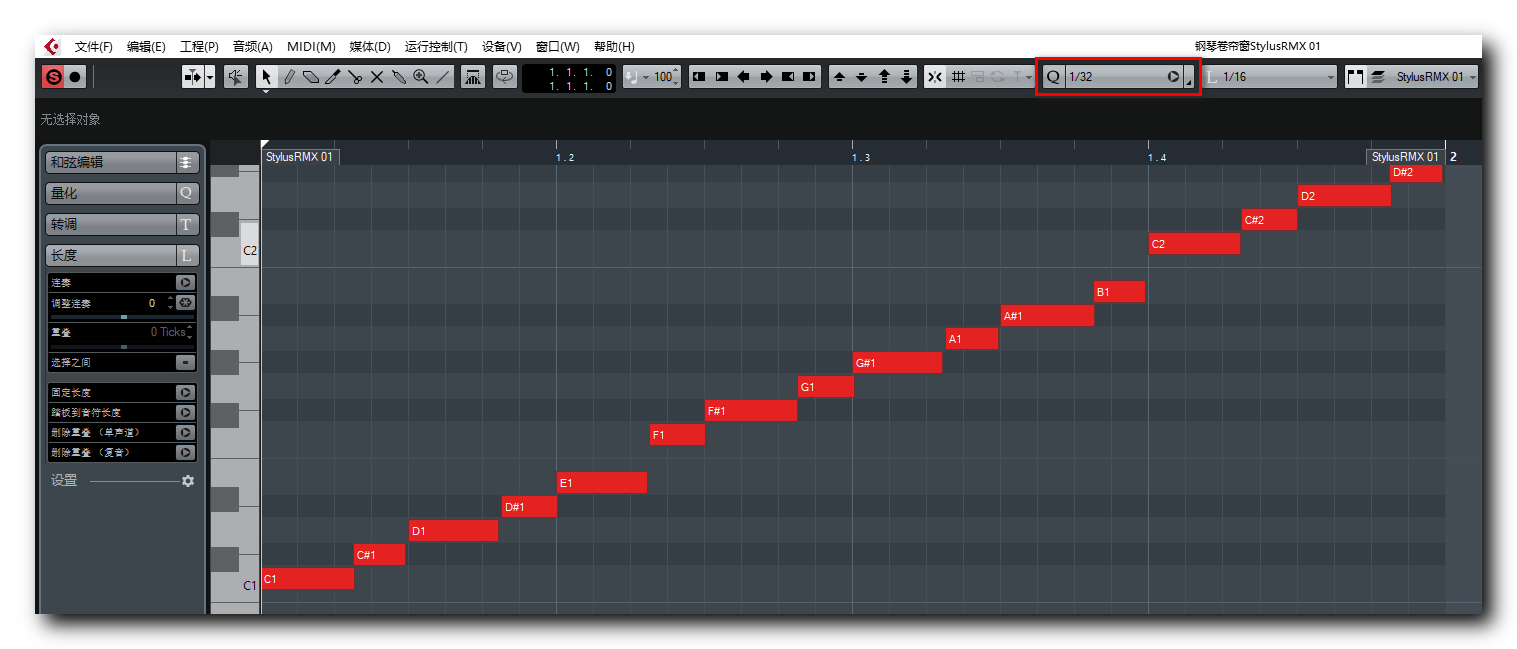Click Move Right arrow nudge icon

(766, 76)
